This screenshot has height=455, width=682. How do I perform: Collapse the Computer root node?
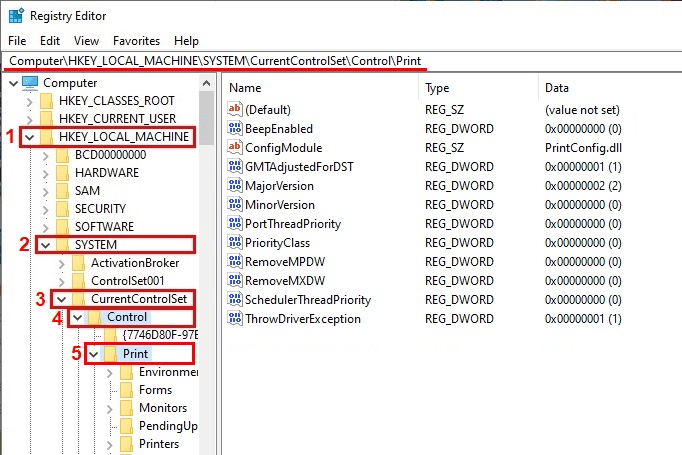[13, 83]
